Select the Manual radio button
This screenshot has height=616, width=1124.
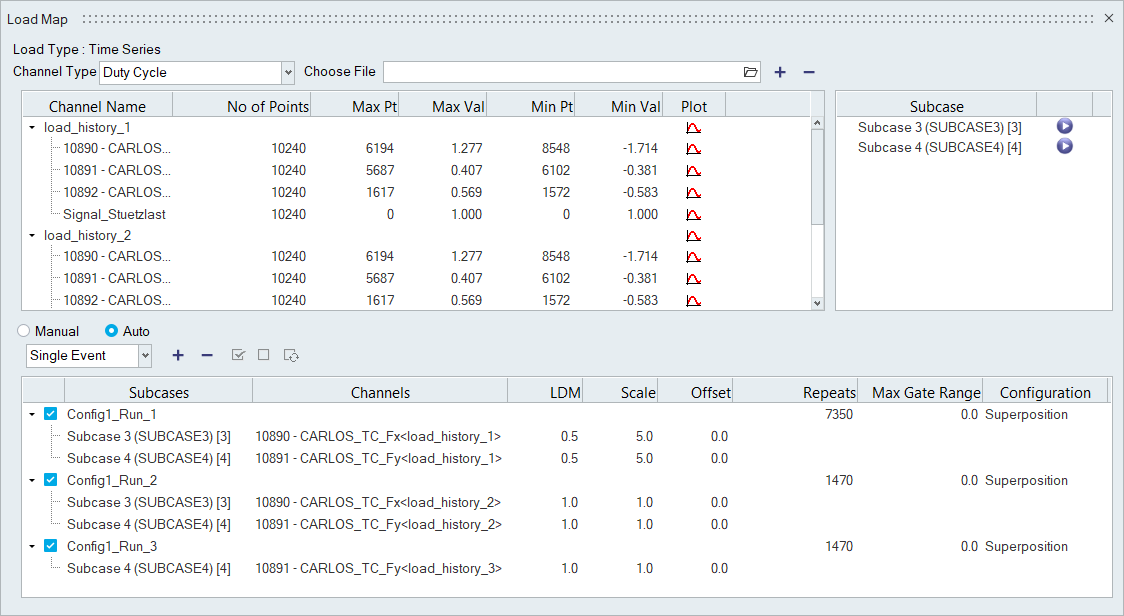(x=24, y=331)
